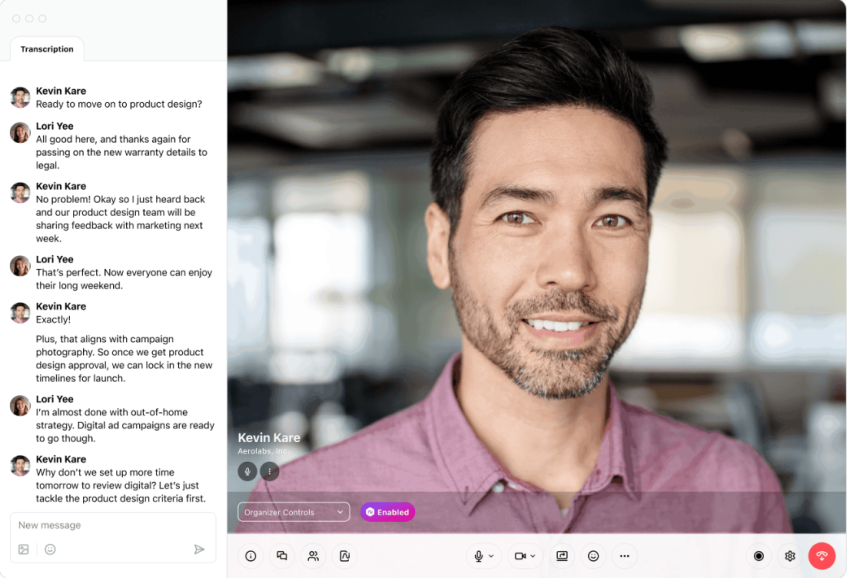Attach an image to the message
Viewport: 850px width, 578px height.
[x=24, y=549]
